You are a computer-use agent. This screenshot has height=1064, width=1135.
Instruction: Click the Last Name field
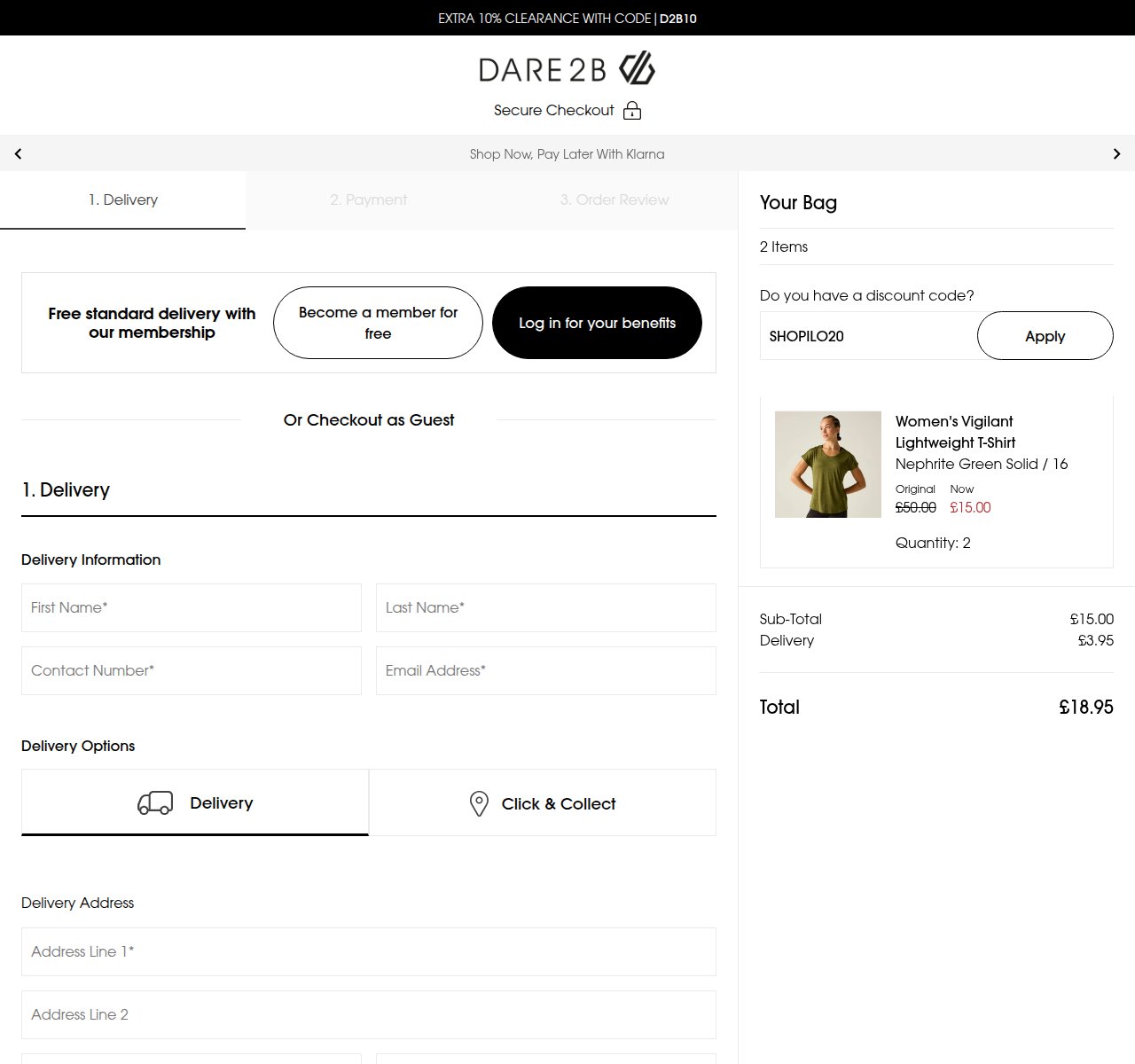pos(546,607)
